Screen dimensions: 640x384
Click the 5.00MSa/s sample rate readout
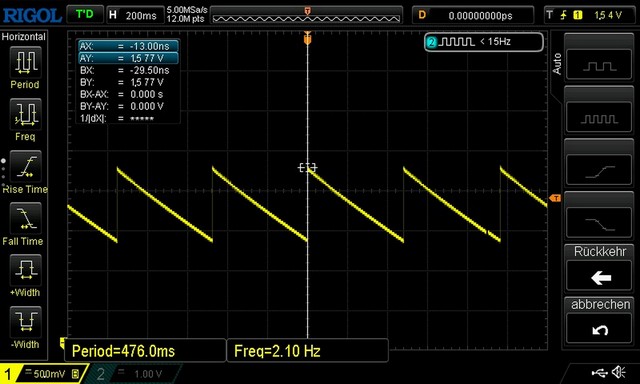187,10
